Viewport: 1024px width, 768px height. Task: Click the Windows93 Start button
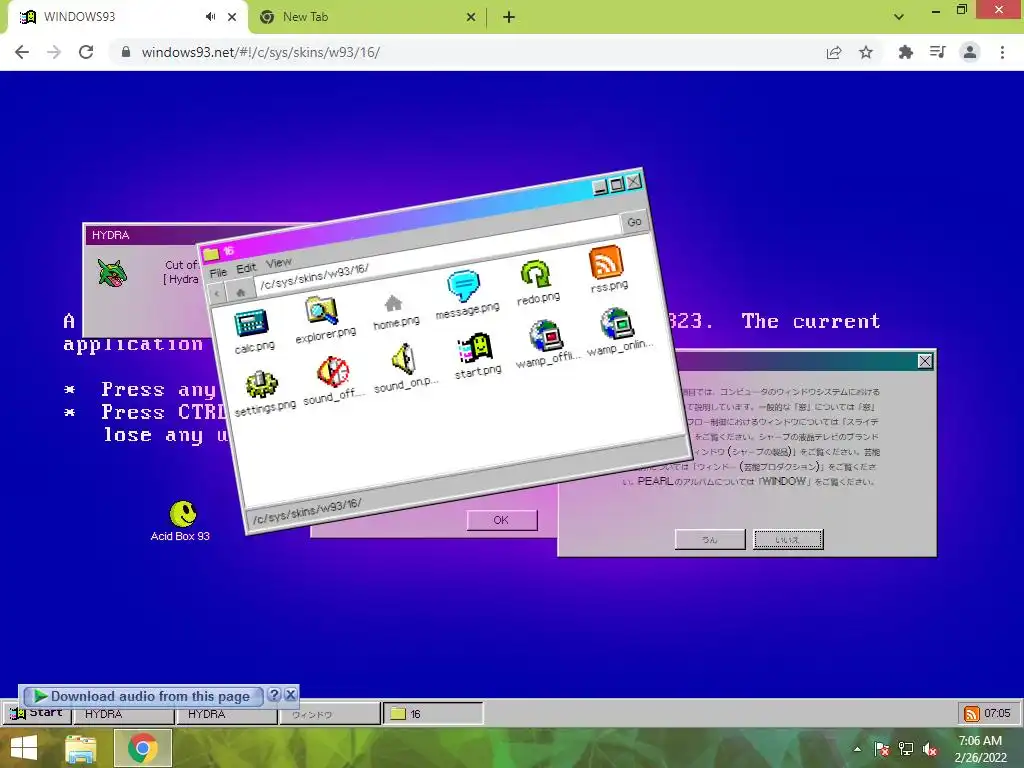click(x=37, y=712)
